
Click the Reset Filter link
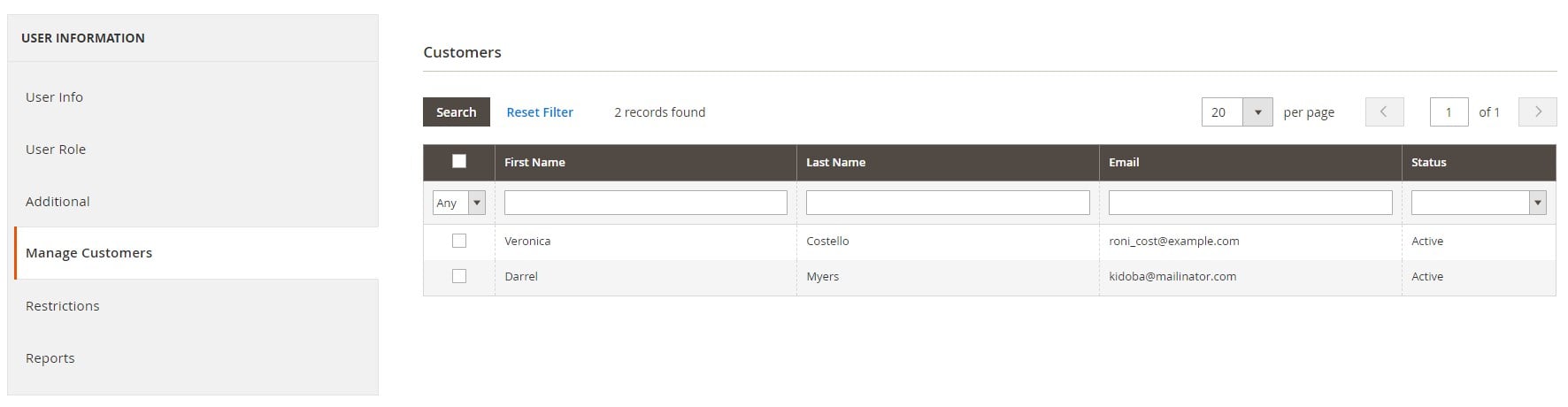(x=540, y=112)
